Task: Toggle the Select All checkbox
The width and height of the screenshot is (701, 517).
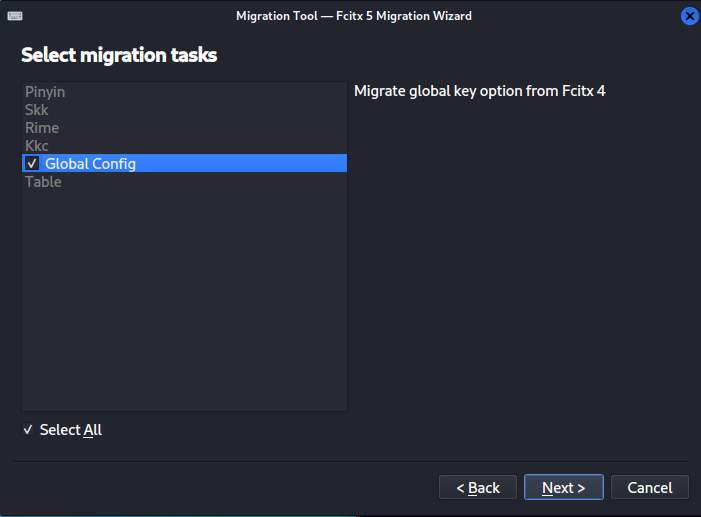Action: pyautogui.click(x=28, y=430)
